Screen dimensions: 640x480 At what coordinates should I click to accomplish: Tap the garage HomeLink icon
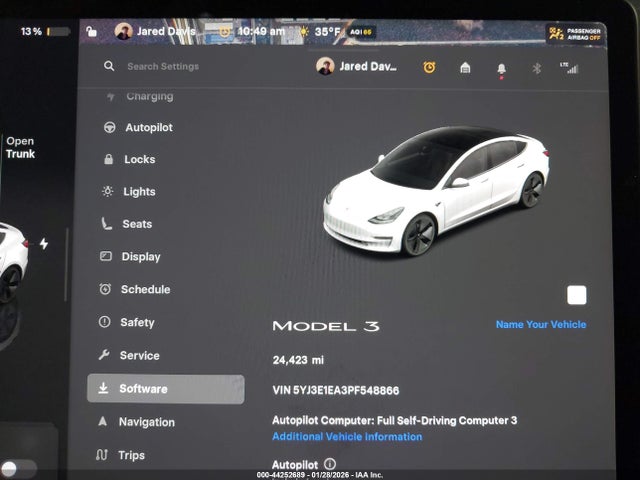pos(465,67)
